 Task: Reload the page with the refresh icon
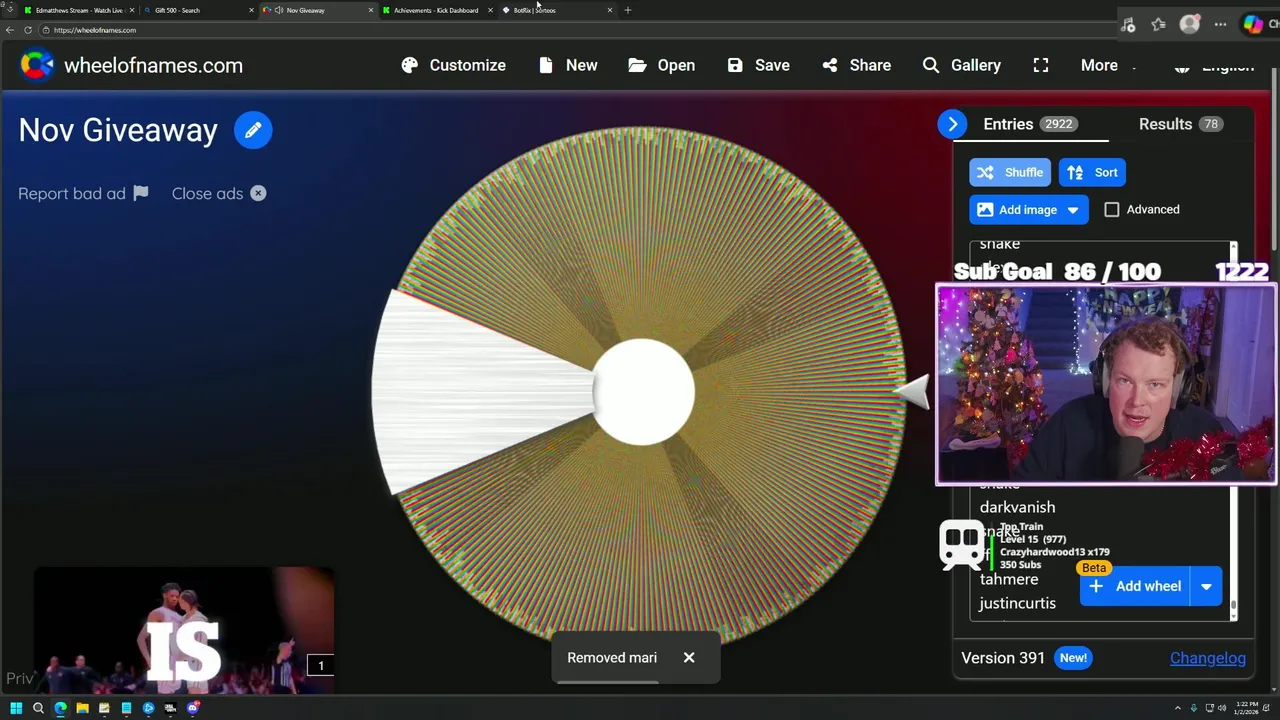[x=28, y=30]
